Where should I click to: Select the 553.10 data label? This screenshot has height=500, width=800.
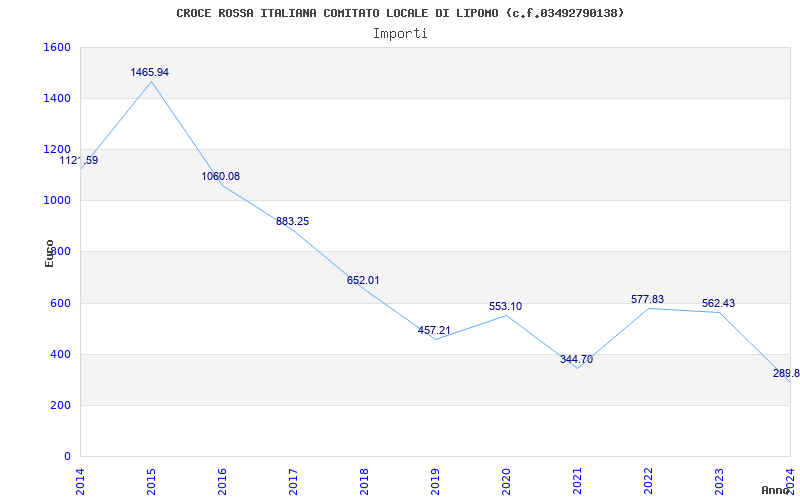(x=505, y=306)
